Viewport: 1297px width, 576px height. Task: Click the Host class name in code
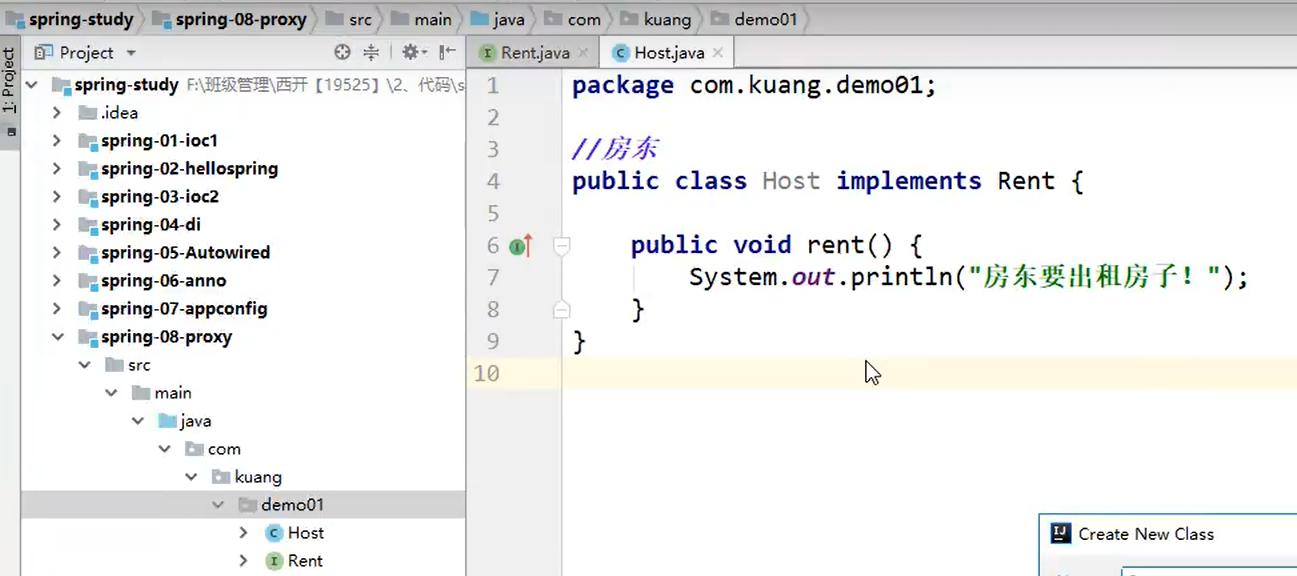(x=790, y=181)
